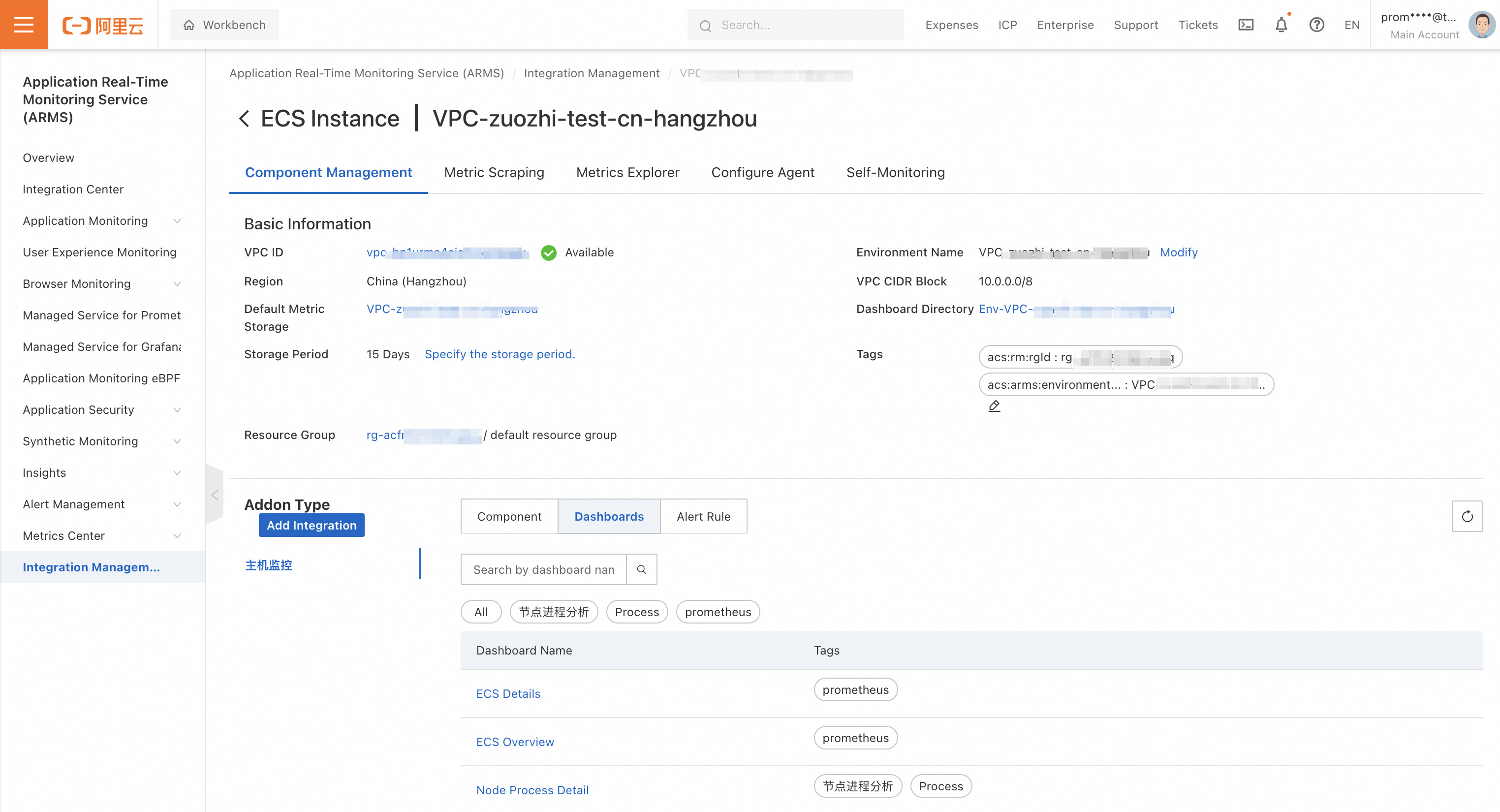Switch language via EN selector
The width and height of the screenshot is (1500, 812).
pyautogui.click(x=1351, y=25)
